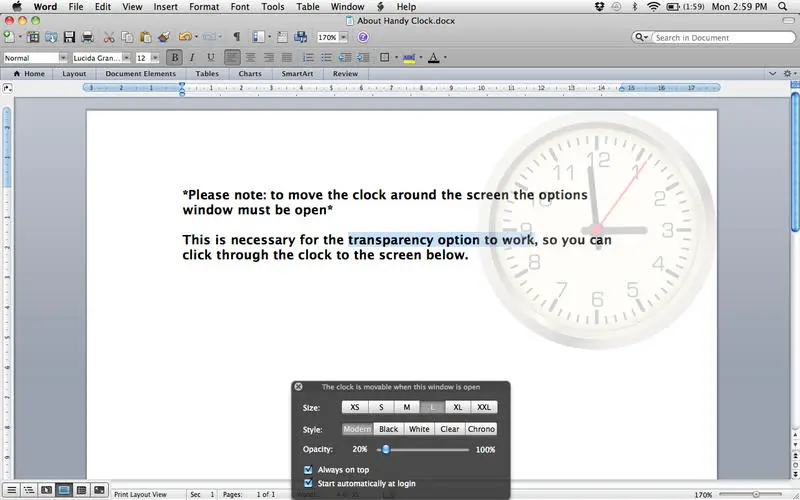Expand the New document dropdown arrow

(20, 37)
